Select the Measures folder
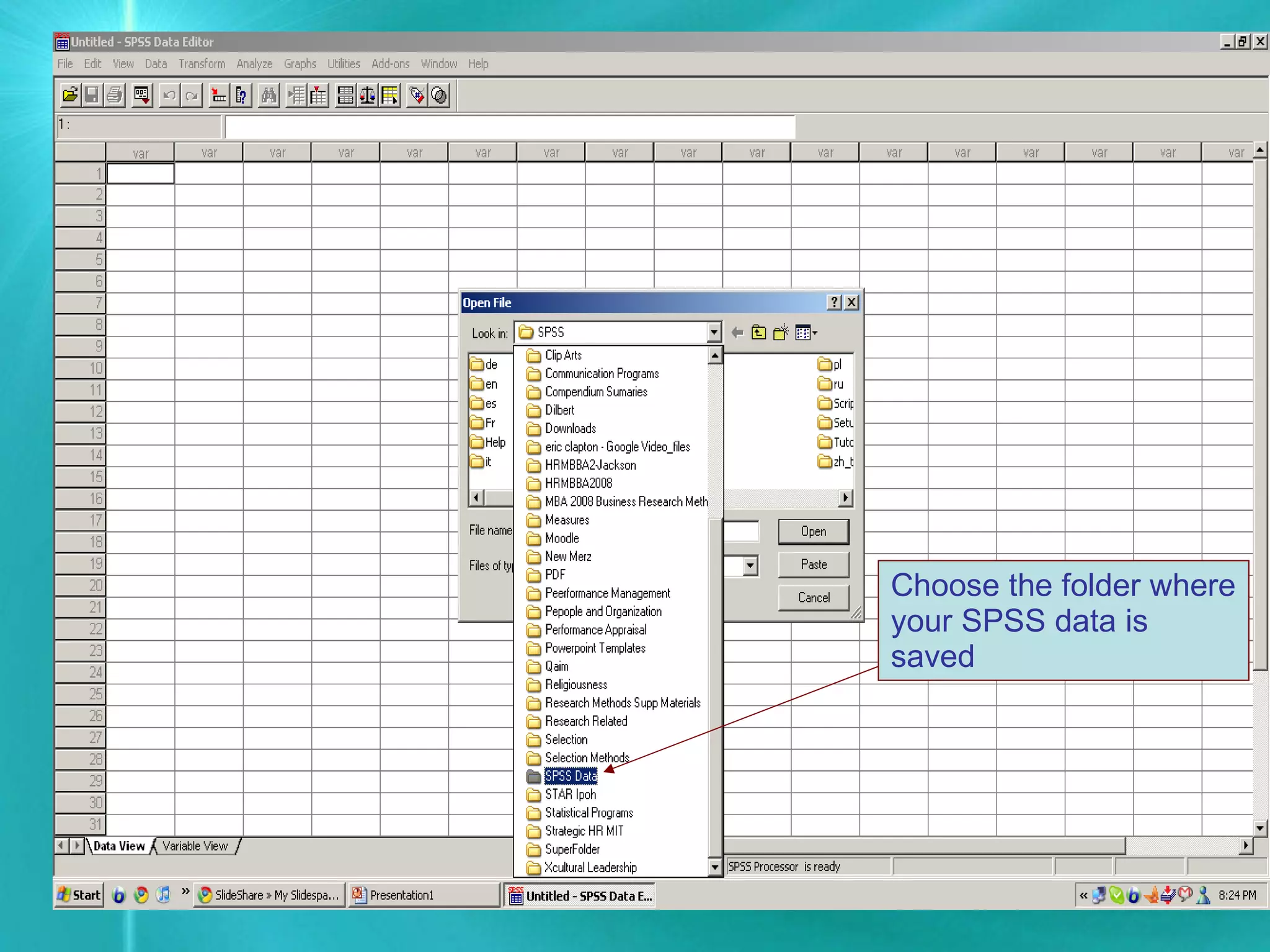This screenshot has width=1270, height=952. (x=567, y=520)
